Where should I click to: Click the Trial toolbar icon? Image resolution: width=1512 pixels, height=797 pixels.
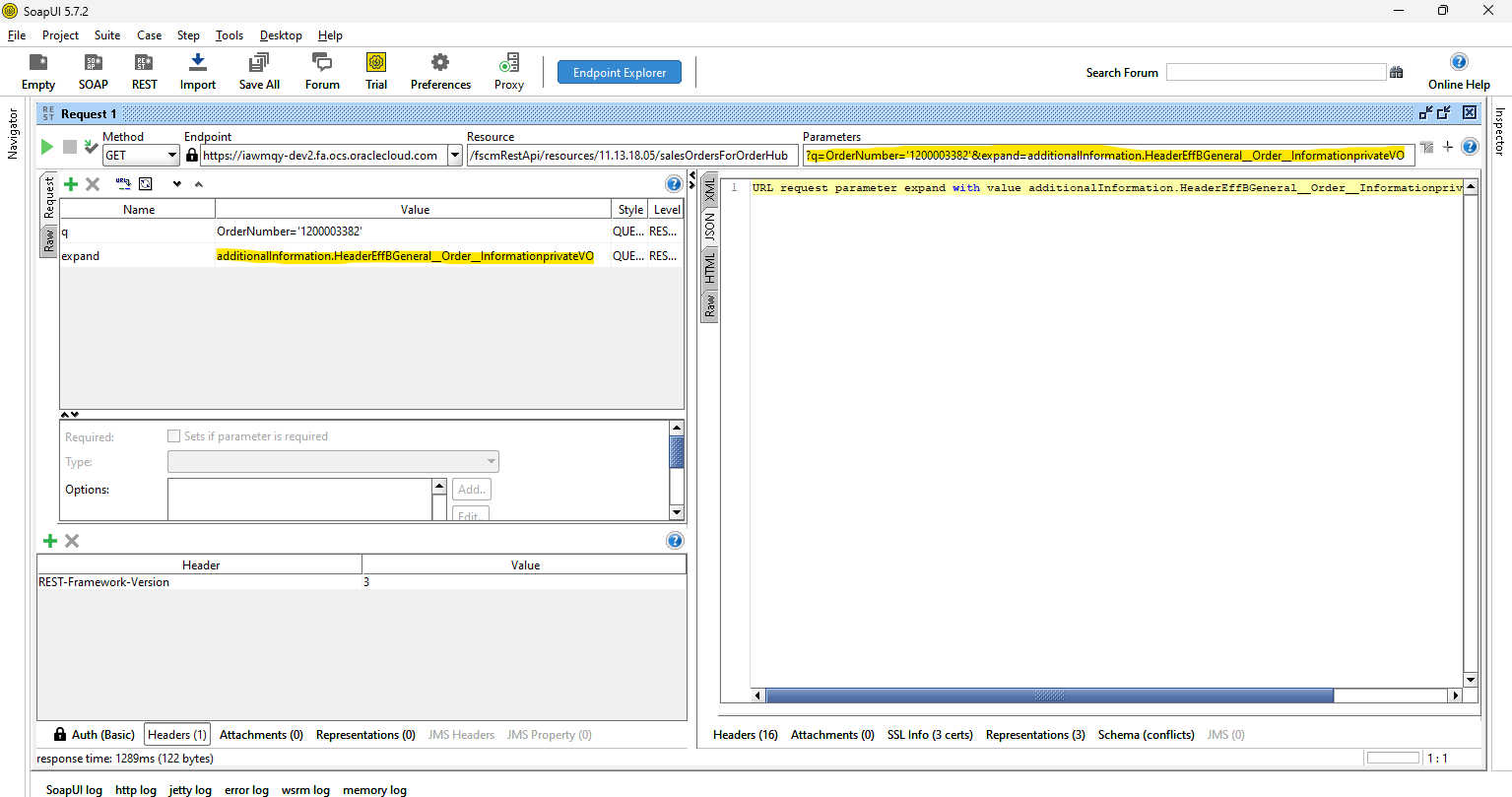pyautogui.click(x=376, y=72)
